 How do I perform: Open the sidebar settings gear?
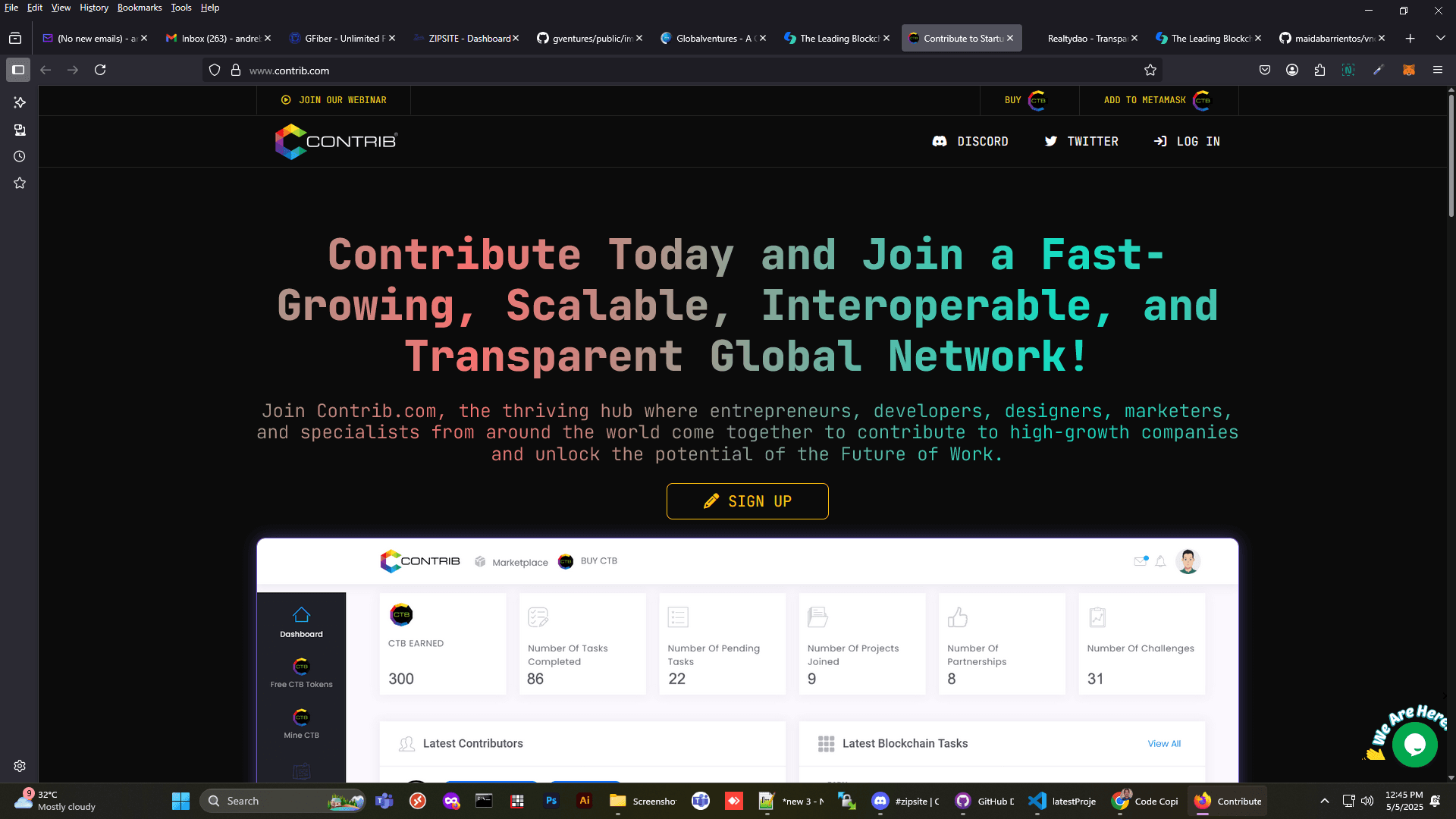20,766
